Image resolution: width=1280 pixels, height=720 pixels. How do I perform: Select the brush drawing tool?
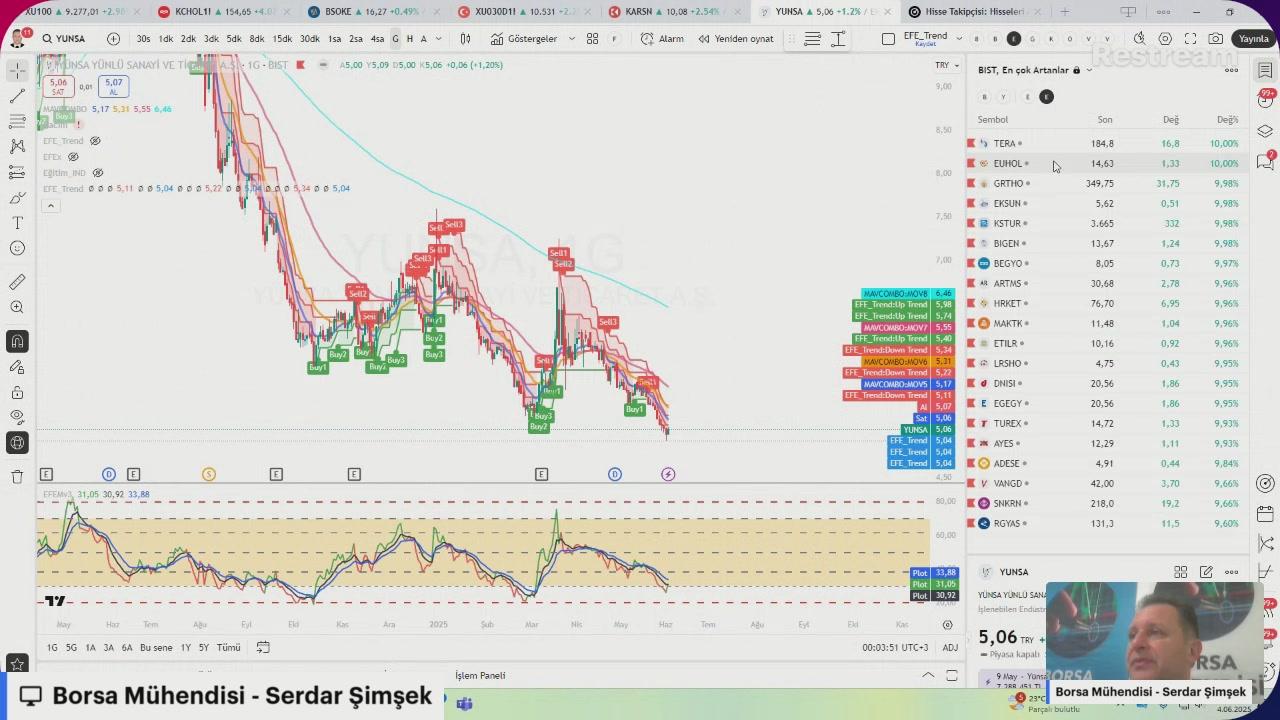(x=17, y=198)
